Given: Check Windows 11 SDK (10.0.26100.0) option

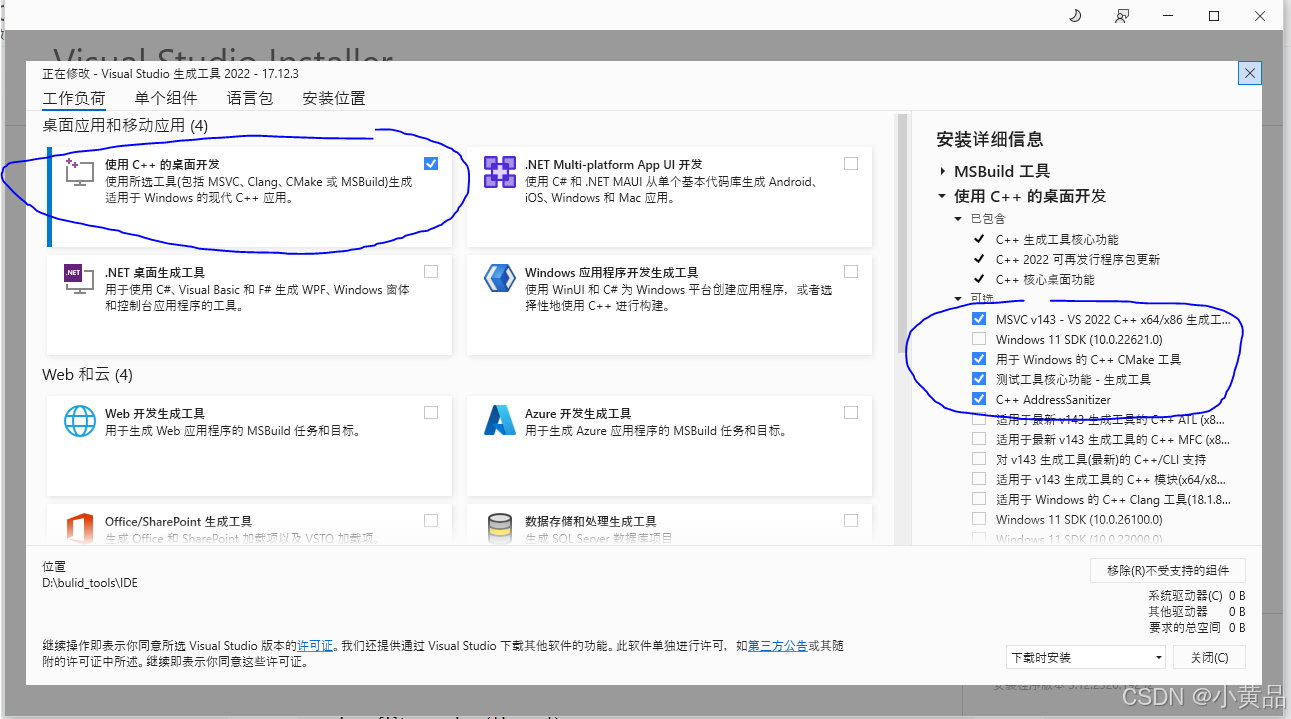Looking at the screenshot, I should [979, 519].
